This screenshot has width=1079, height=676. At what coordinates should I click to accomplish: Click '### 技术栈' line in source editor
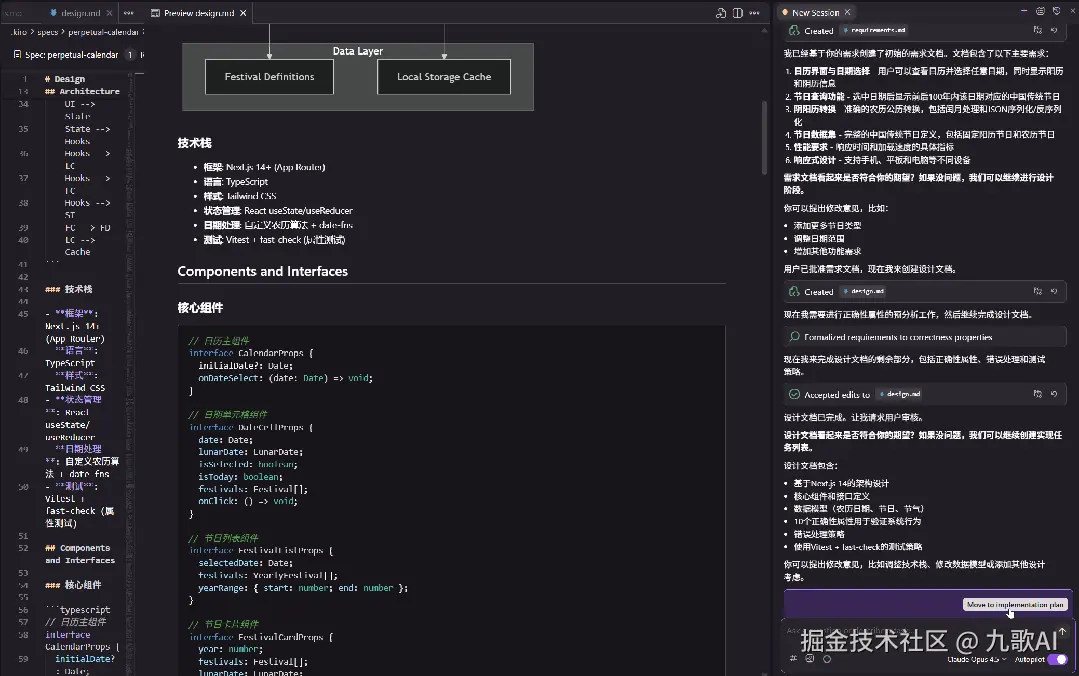(68, 289)
